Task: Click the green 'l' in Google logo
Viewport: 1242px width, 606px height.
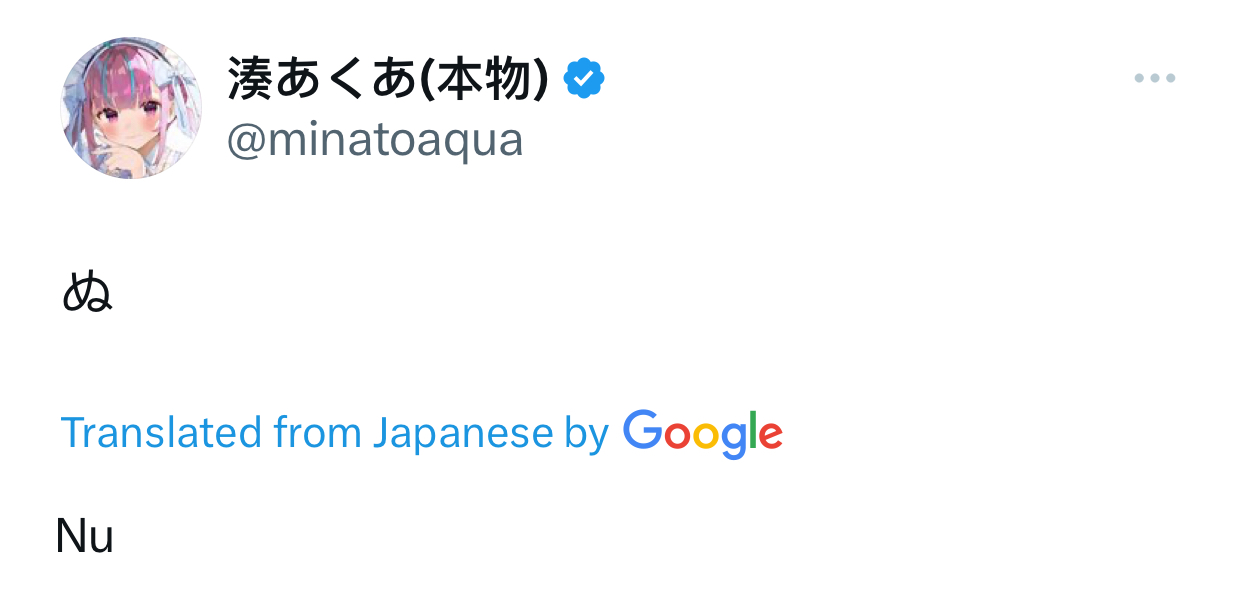Action: [753, 431]
